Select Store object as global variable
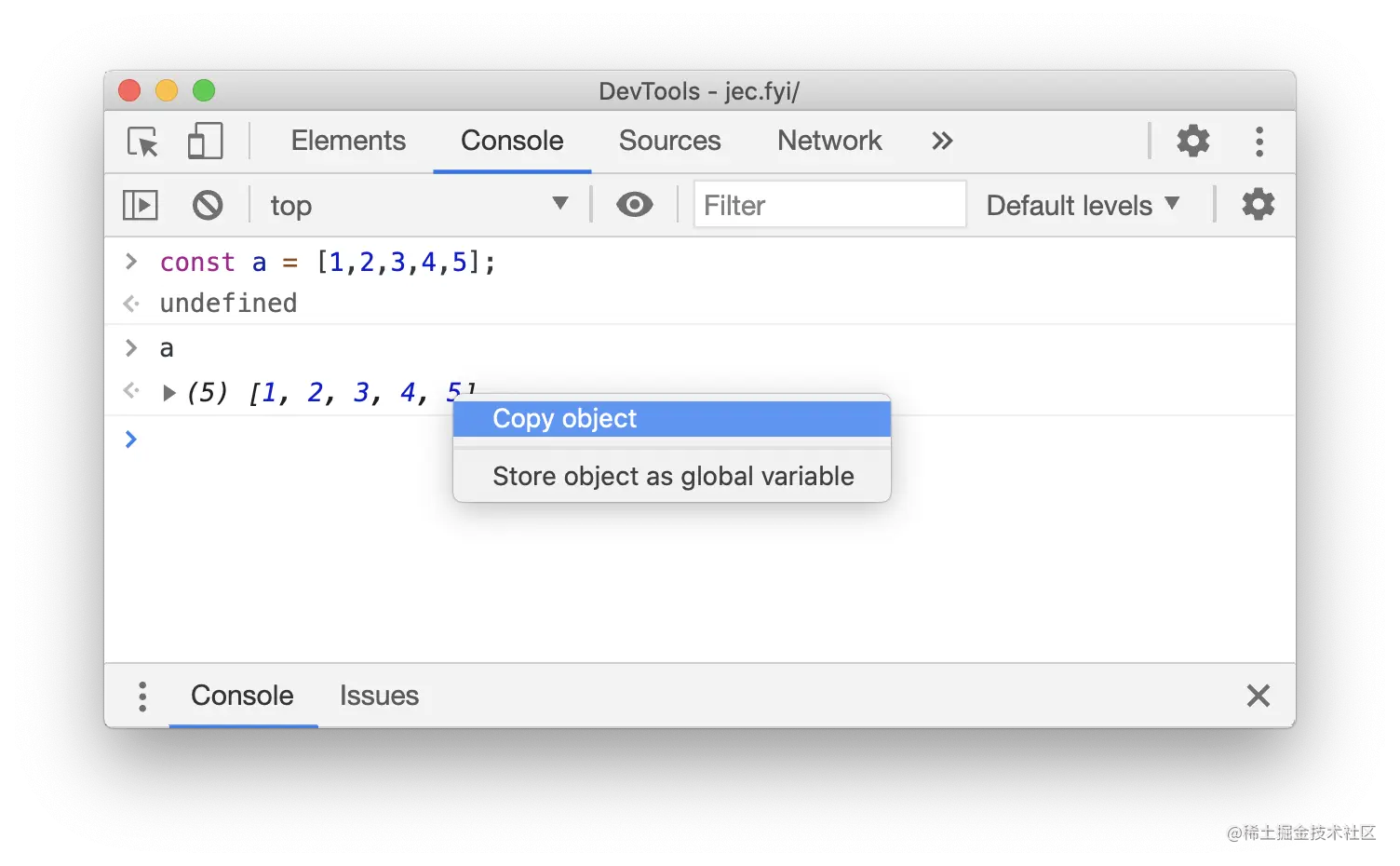This screenshot has height=866, width=1400. pos(672,477)
